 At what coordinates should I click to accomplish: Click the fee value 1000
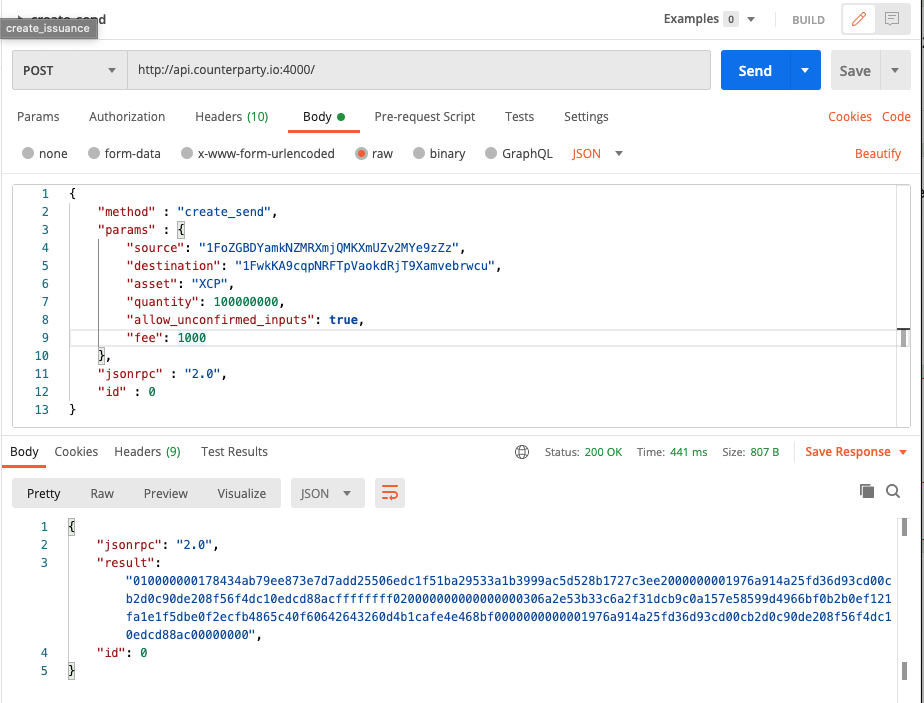click(x=192, y=338)
